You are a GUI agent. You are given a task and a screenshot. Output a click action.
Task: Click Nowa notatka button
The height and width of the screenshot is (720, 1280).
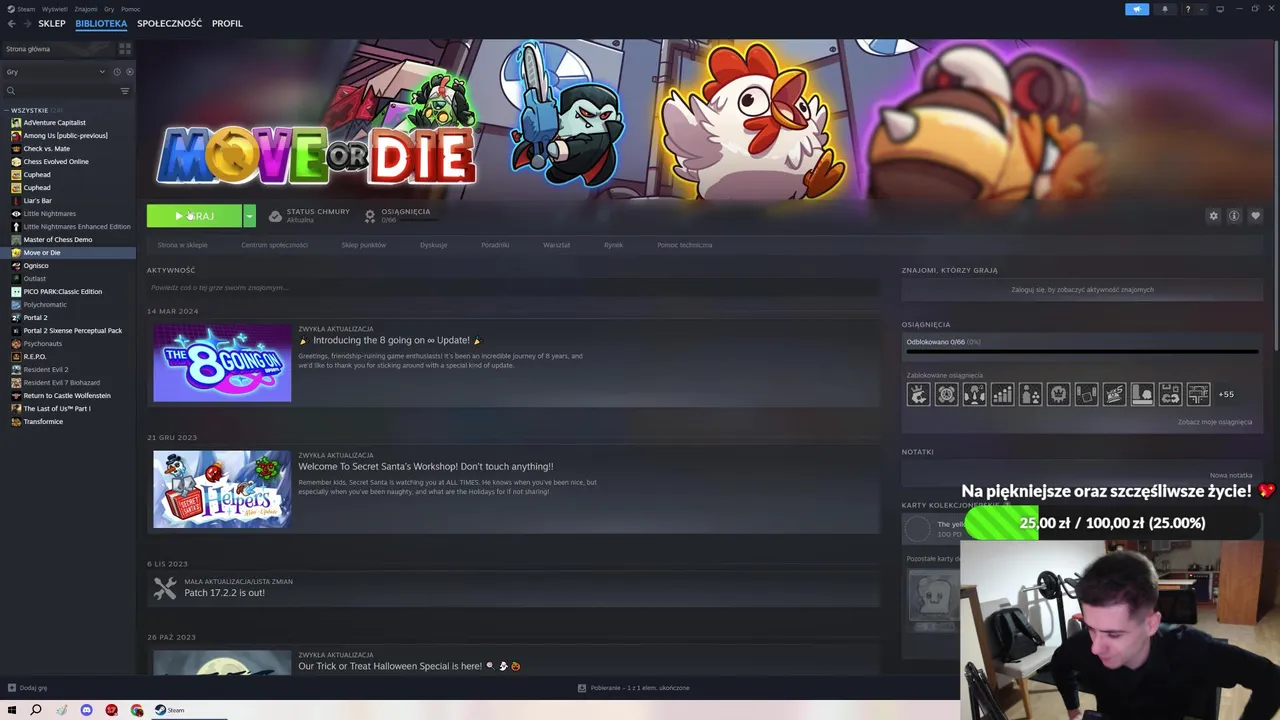point(1231,475)
